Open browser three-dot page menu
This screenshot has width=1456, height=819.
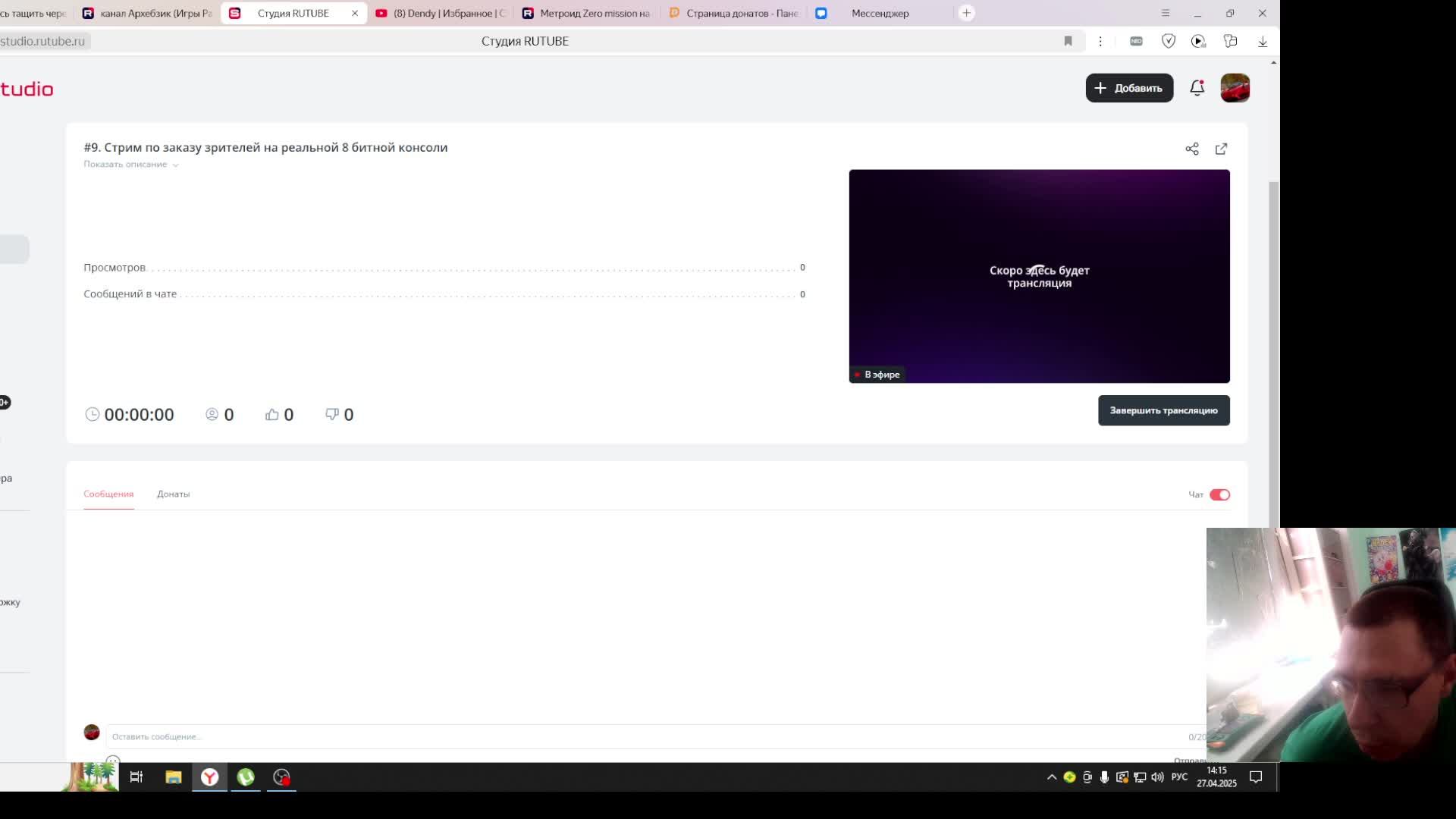pyautogui.click(x=1100, y=41)
